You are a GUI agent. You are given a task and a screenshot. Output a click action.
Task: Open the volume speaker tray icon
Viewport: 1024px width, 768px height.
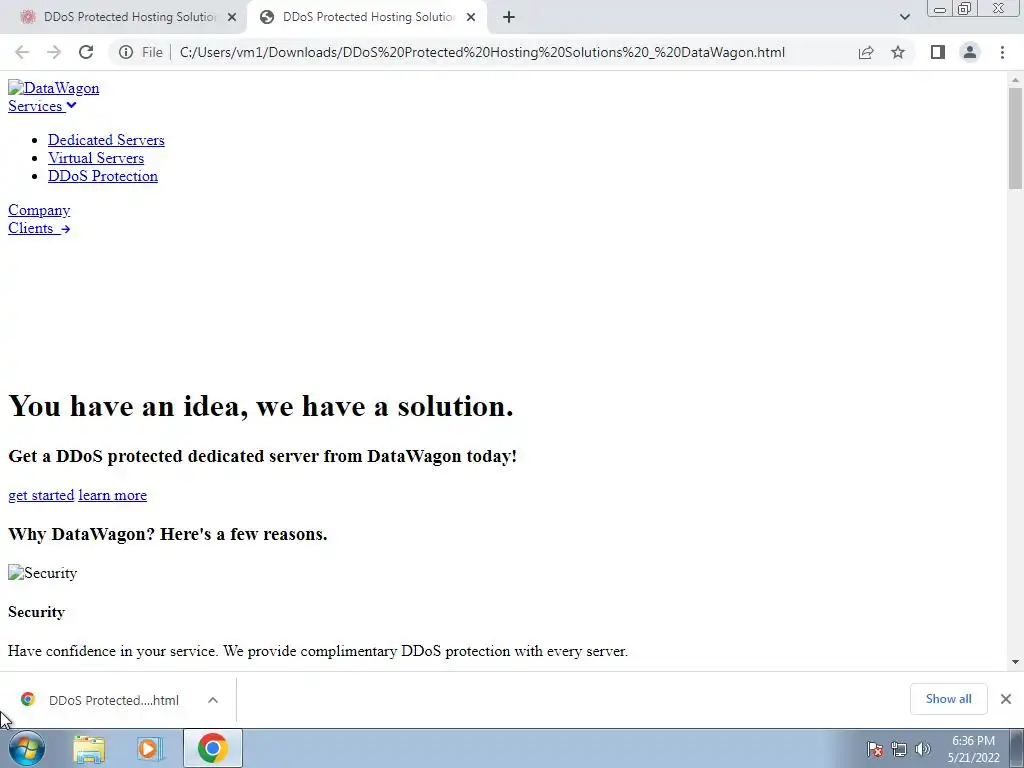click(923, 749)
